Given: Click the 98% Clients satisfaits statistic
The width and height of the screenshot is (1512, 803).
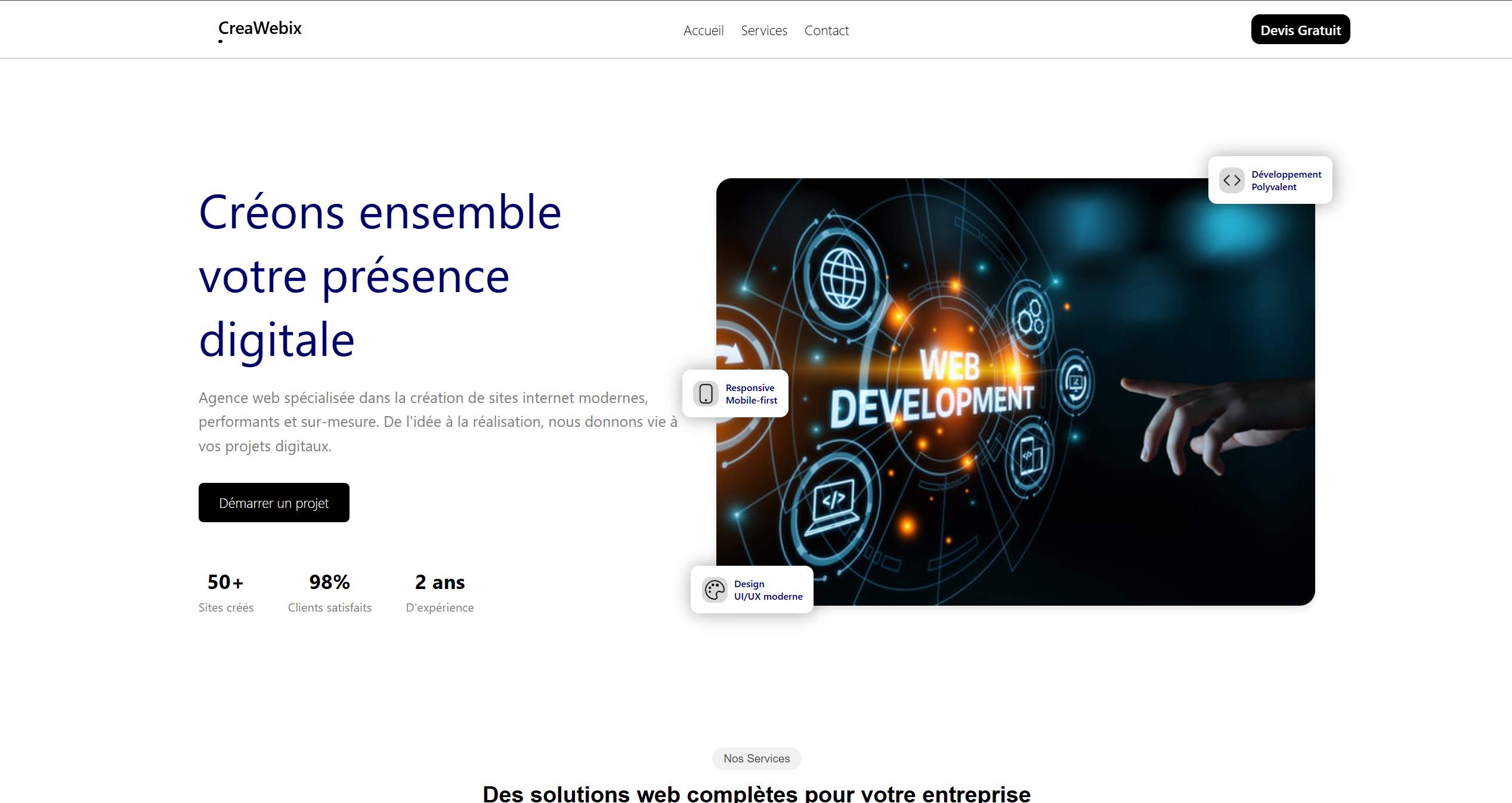Looking at the screenshot, I should tap(329, 593).
